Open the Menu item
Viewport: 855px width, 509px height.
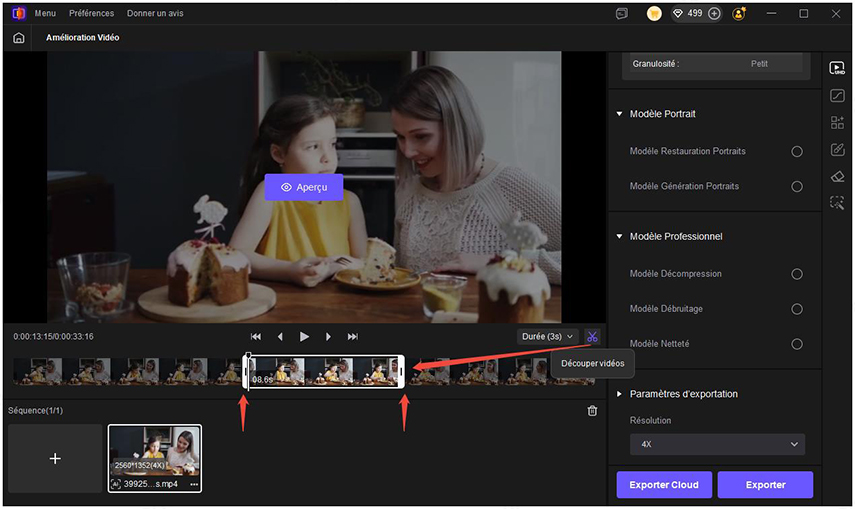point(45,13)
